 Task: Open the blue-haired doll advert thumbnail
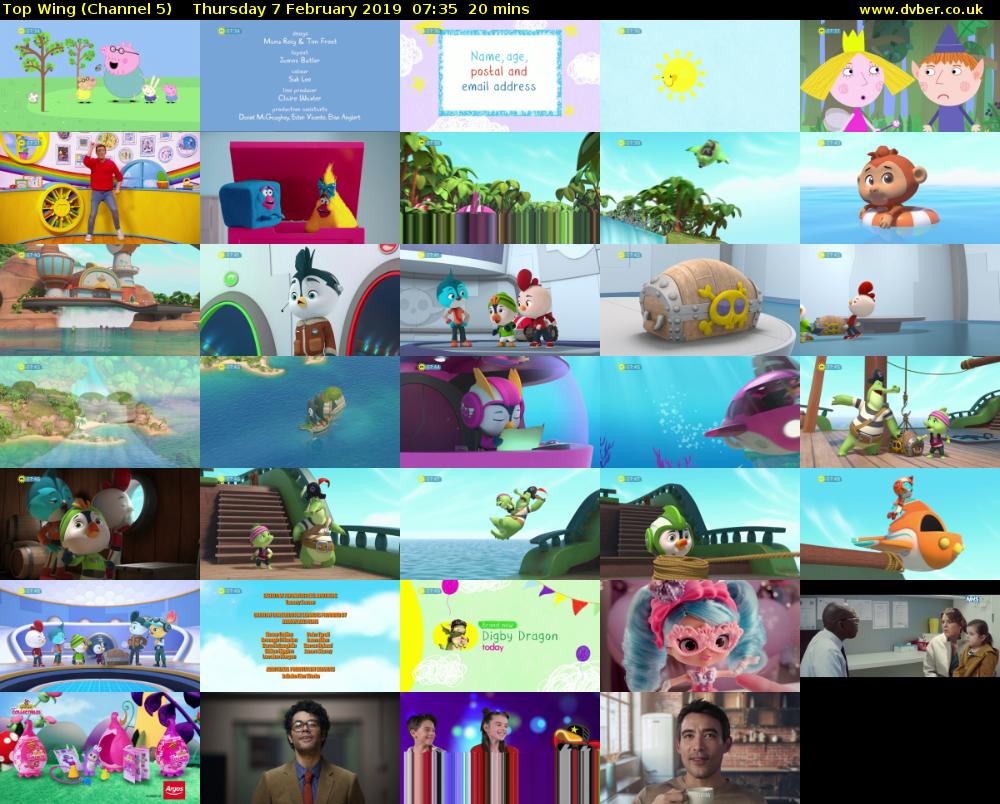pyautogui.click(x=700, y=635)
